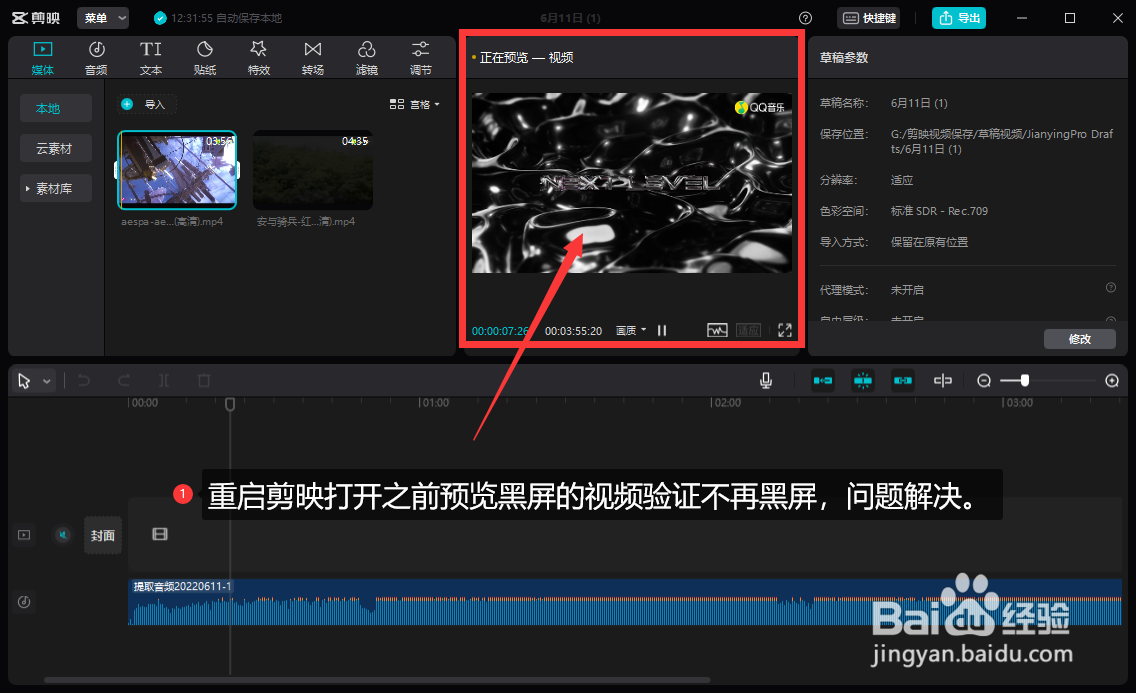Click the 修改 modify button
The image size is (1136, 693).
coord(1079,339)
